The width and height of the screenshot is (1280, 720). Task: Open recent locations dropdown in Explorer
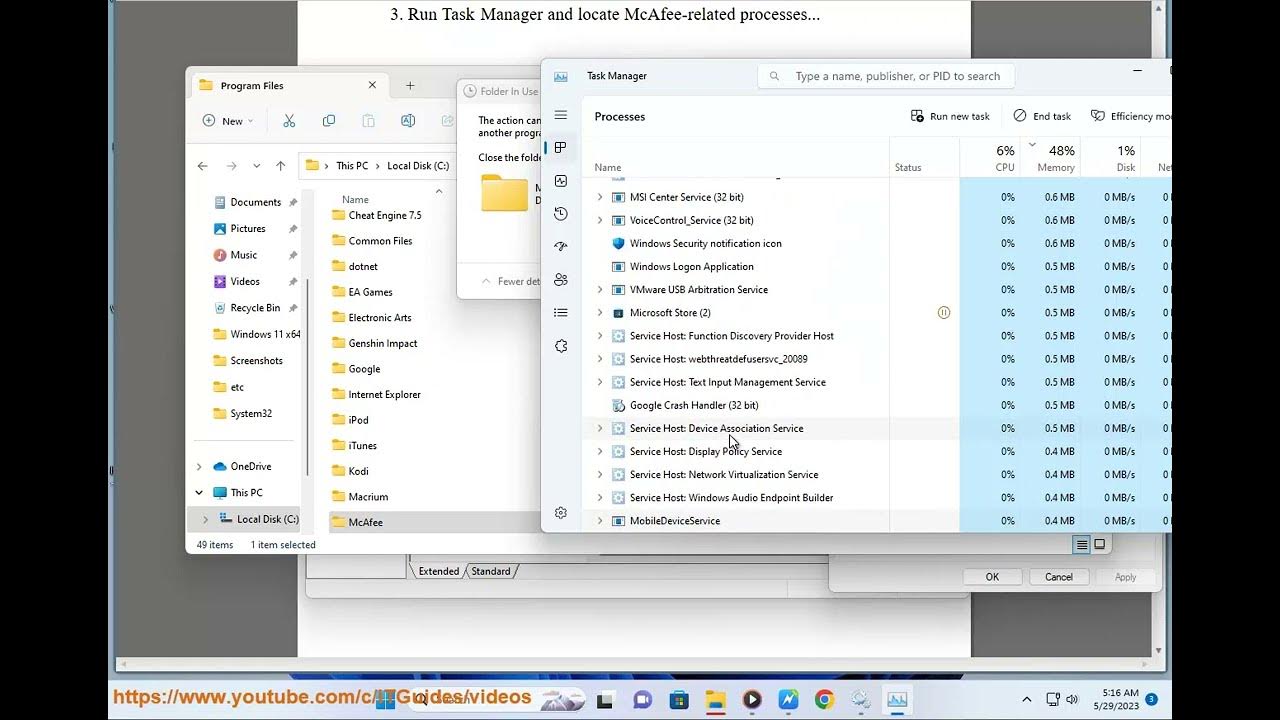tap(256, 166)
